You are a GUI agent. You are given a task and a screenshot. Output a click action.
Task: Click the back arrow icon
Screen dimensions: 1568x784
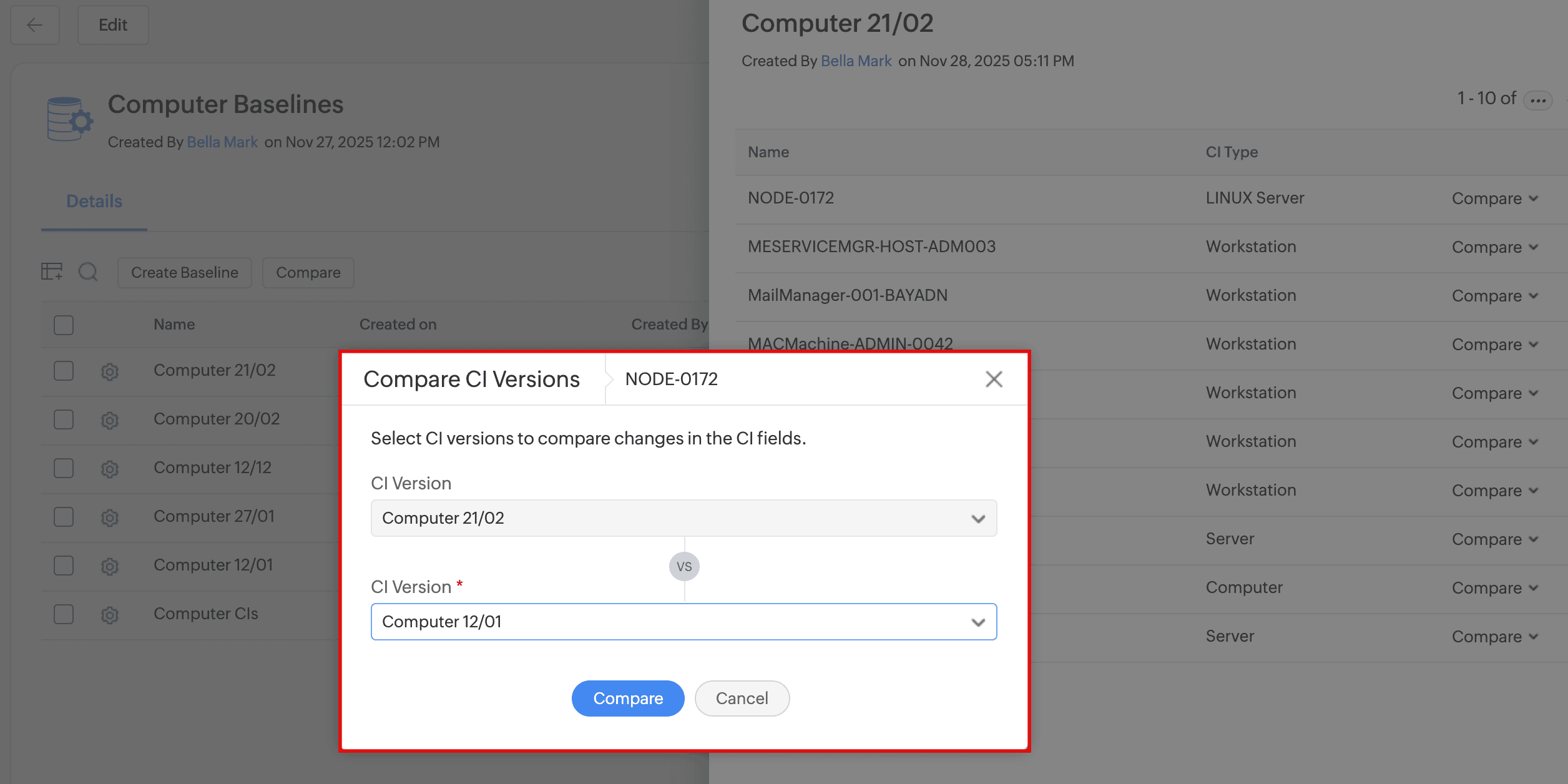click(x=35, y=25)
